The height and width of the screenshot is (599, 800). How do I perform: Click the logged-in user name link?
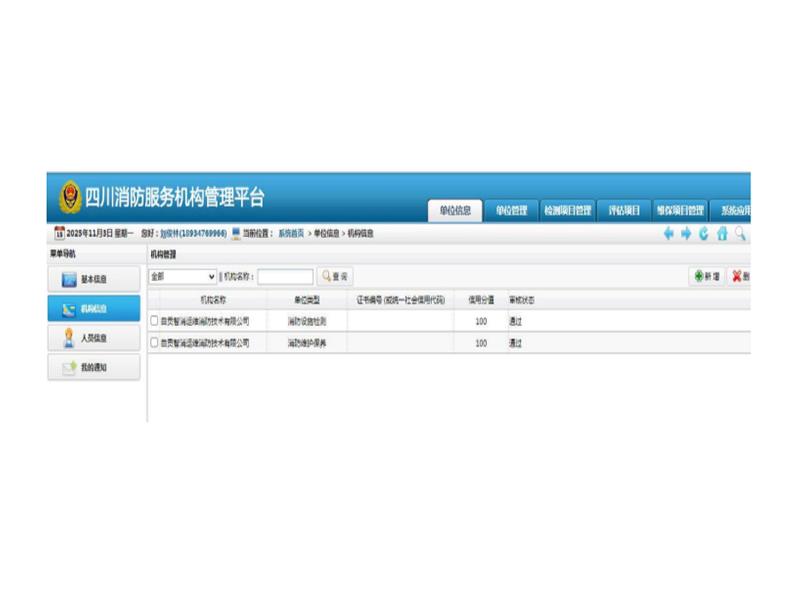(x=193, y=234)
